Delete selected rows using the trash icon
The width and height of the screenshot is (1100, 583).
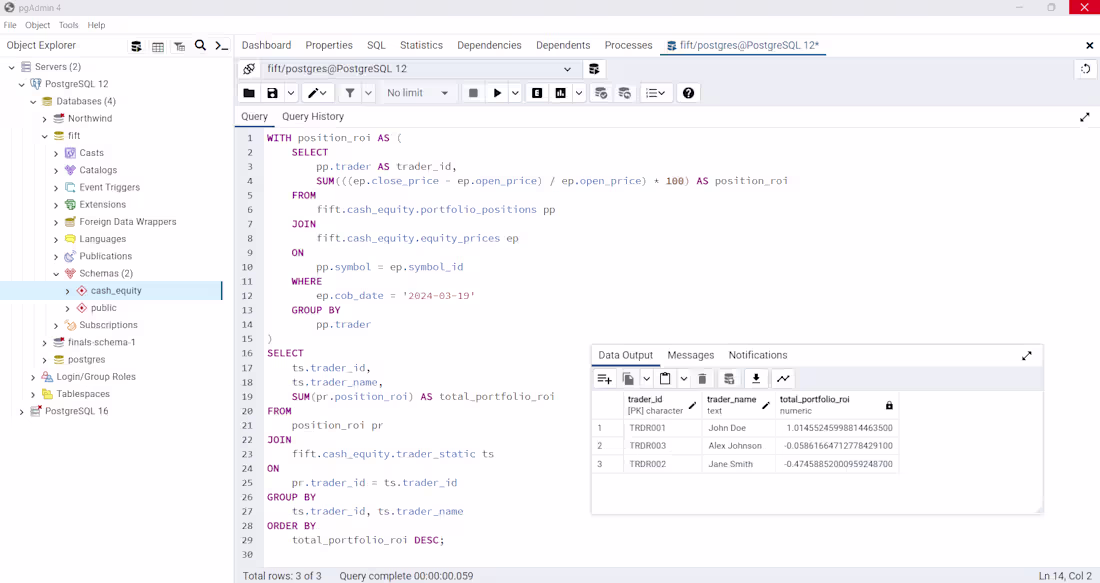702,378
